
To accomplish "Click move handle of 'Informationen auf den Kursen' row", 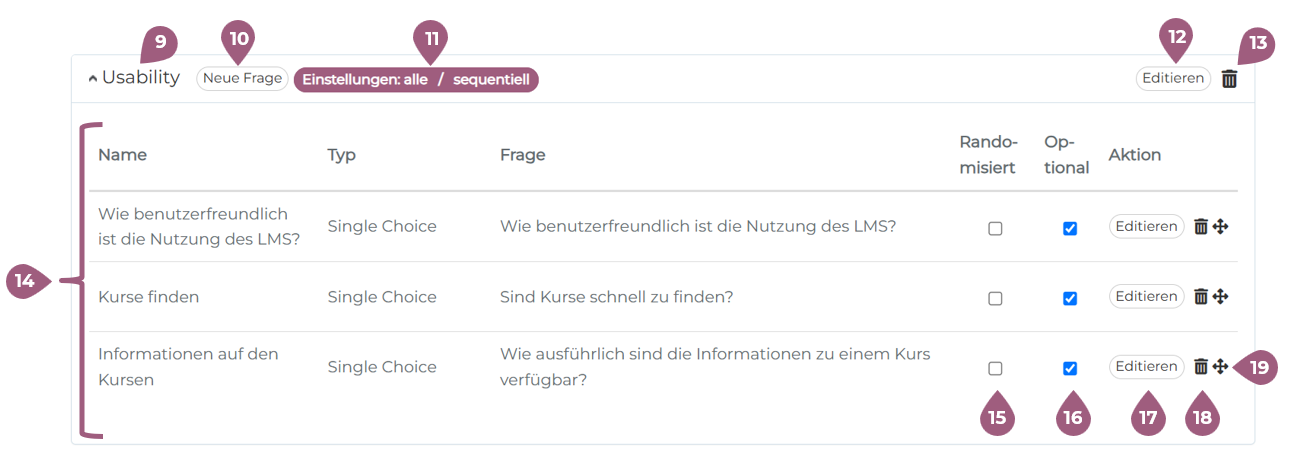I will [1220, 367].
